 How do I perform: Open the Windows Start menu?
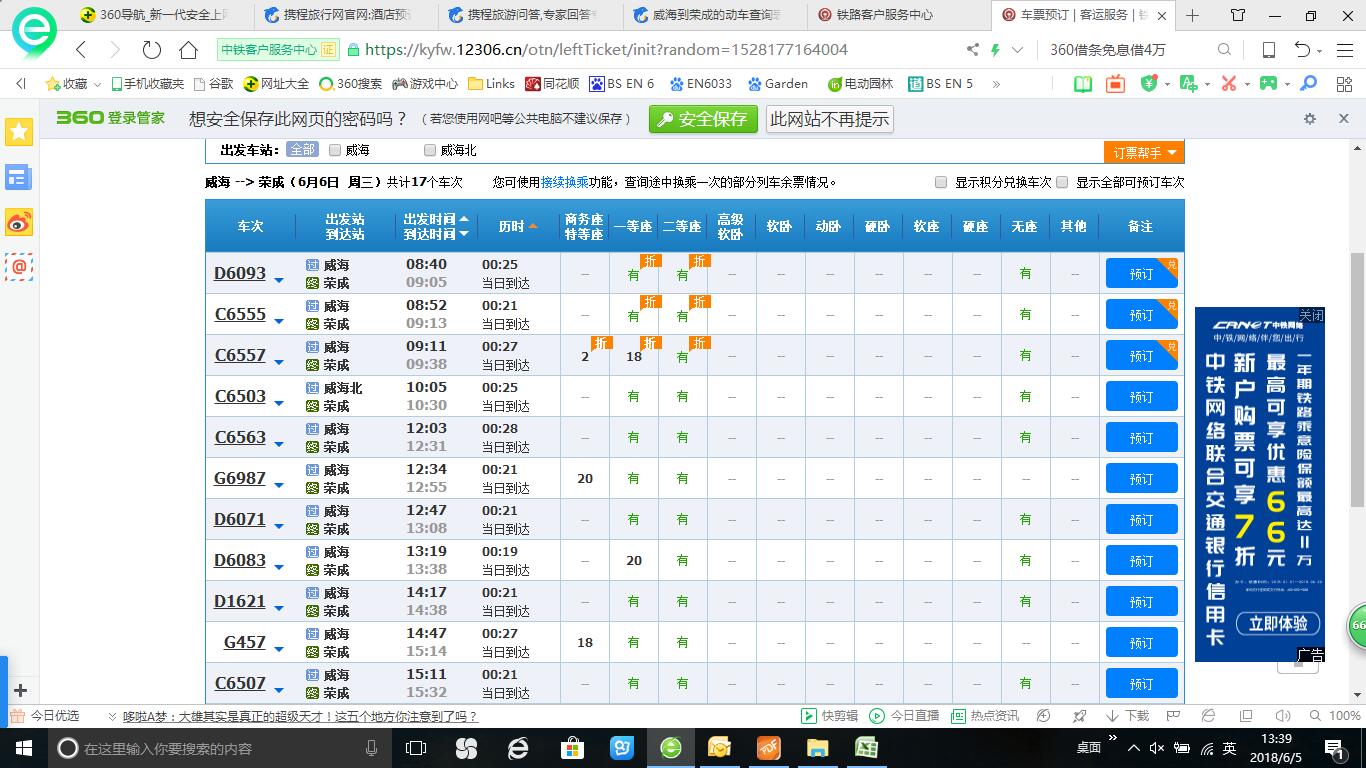tap(22, 748)
